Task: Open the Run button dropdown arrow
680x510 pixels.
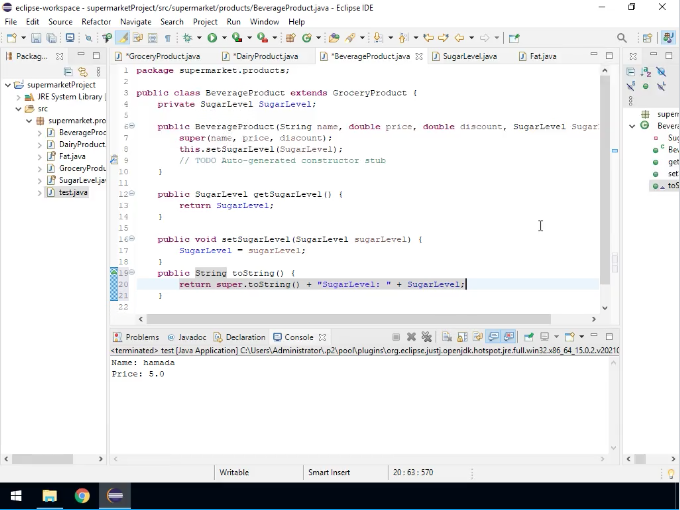Action: [223, 38]
